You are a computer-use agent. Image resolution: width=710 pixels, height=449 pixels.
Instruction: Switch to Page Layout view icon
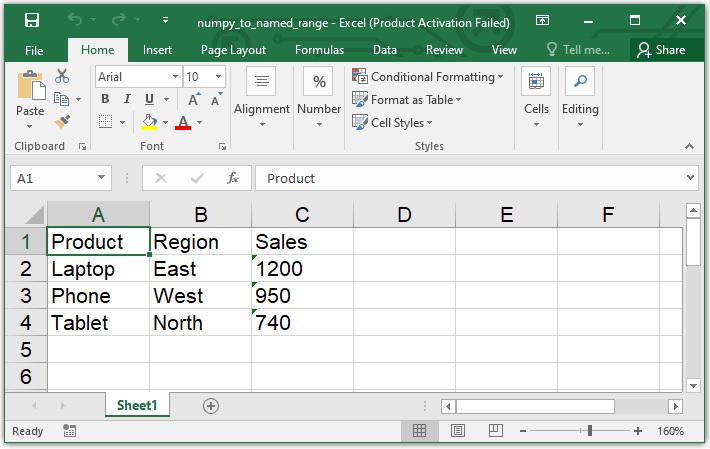[457, 431]
